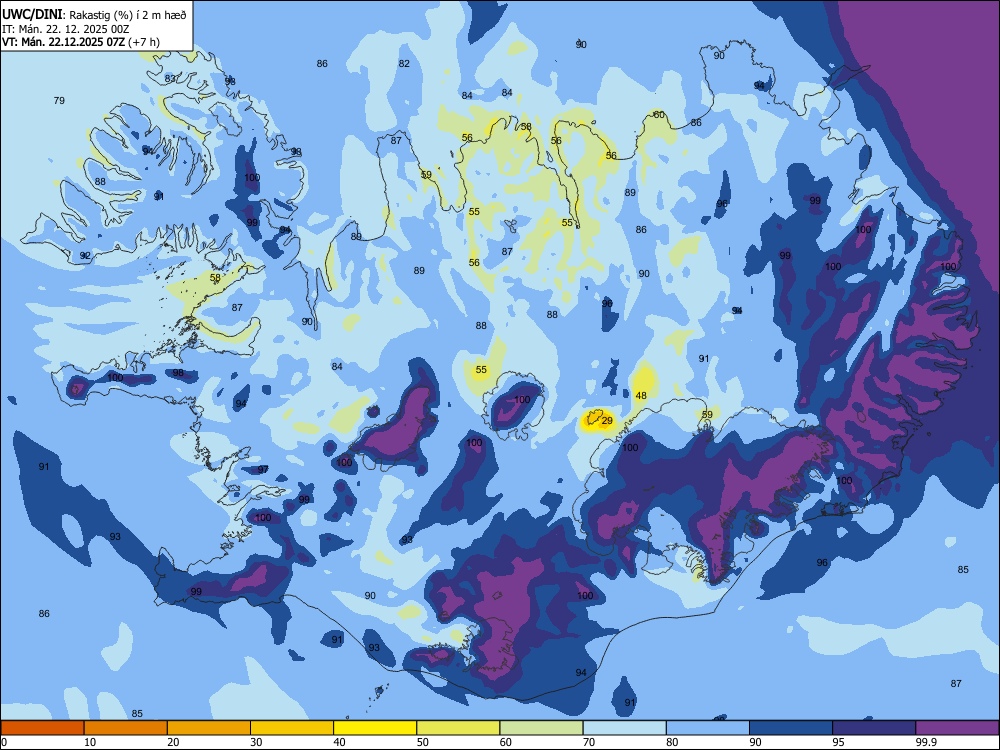Click the 29 humidity value on map

click(607, 420)
